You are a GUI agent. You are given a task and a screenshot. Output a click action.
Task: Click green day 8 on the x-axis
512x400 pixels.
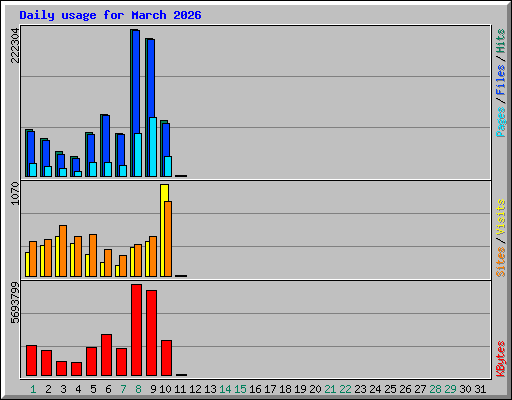click(x=138, y=389)
